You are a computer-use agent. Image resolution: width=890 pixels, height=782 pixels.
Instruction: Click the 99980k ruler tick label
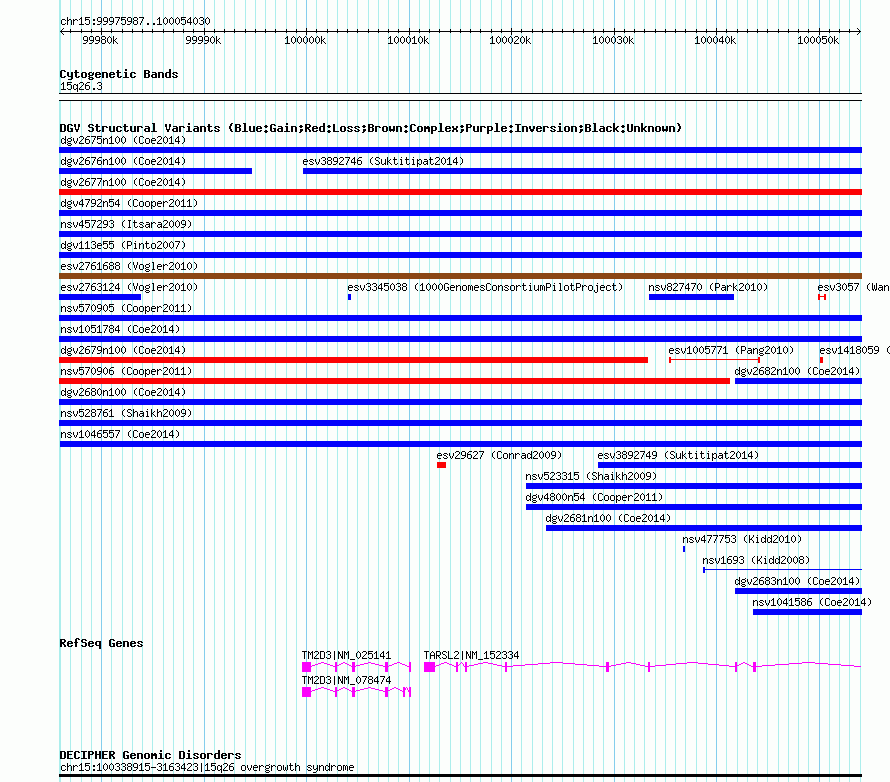pyautogui.click(x=100, y=40)
